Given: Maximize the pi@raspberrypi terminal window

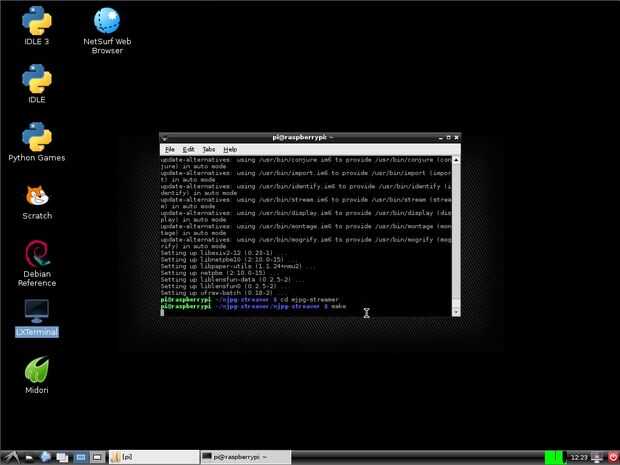Looking at the screenshot, I should tap(448, 138).
